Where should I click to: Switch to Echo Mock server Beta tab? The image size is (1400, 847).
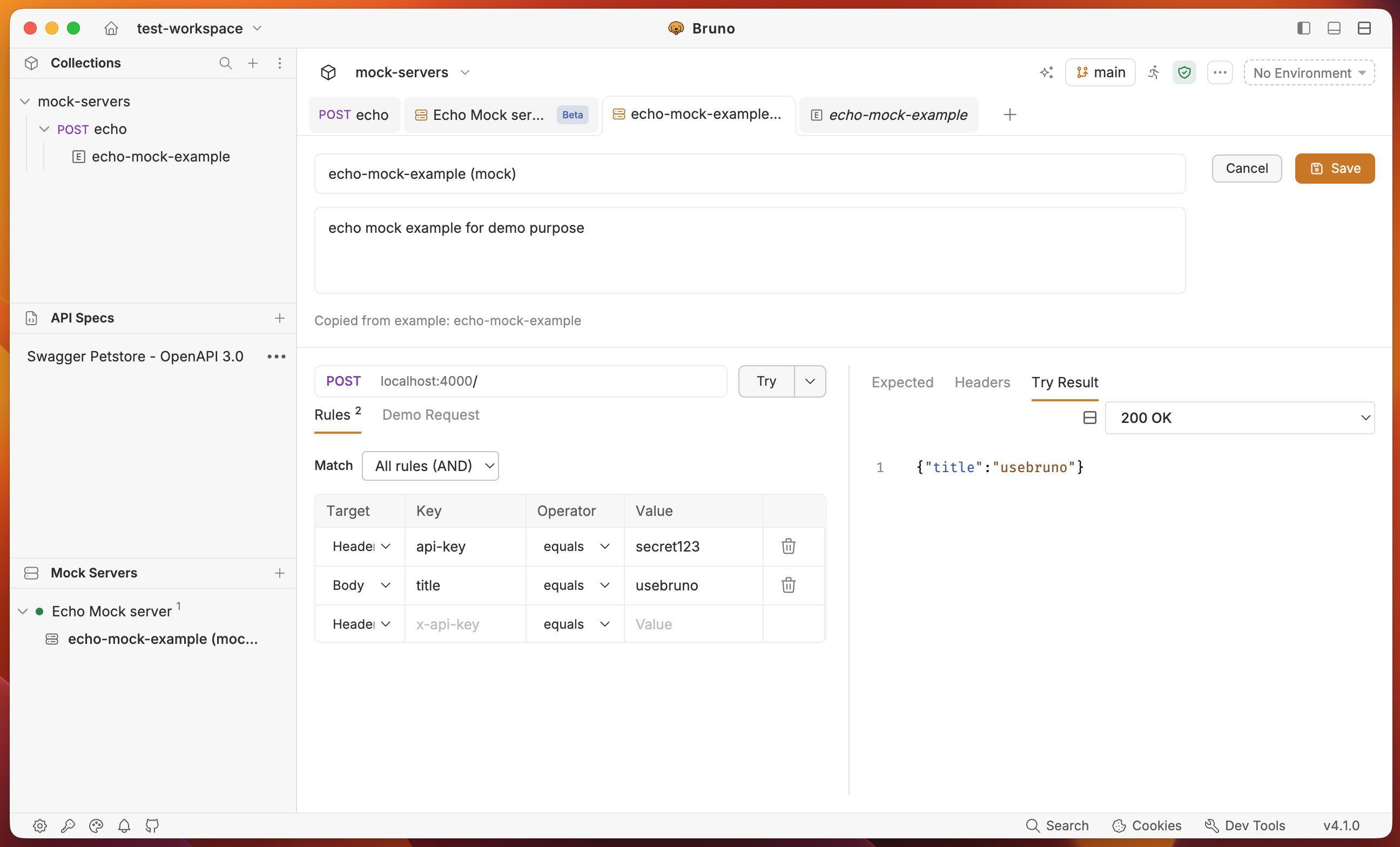(x=501, y=115)
